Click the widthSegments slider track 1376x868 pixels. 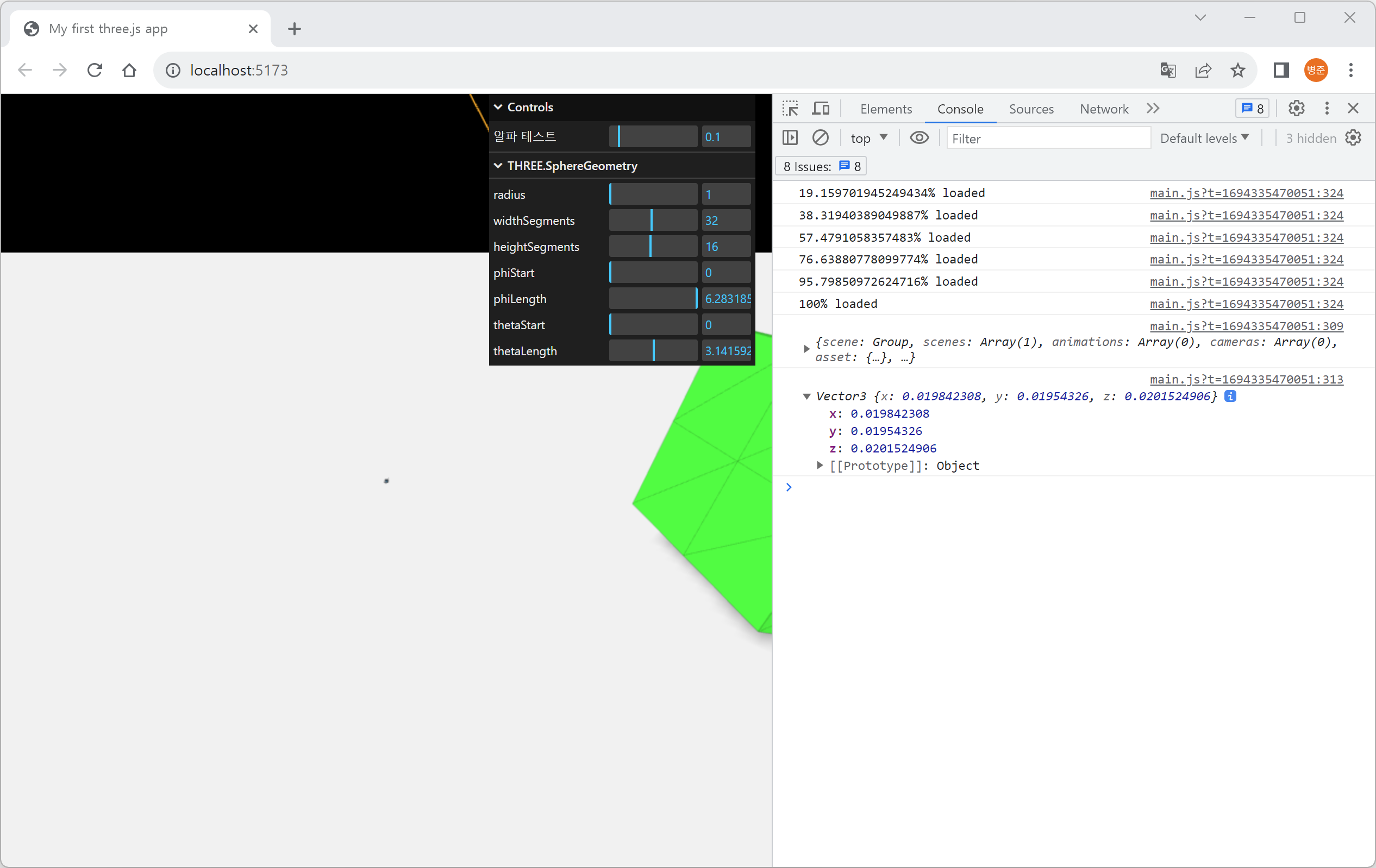tap(653, 221)
